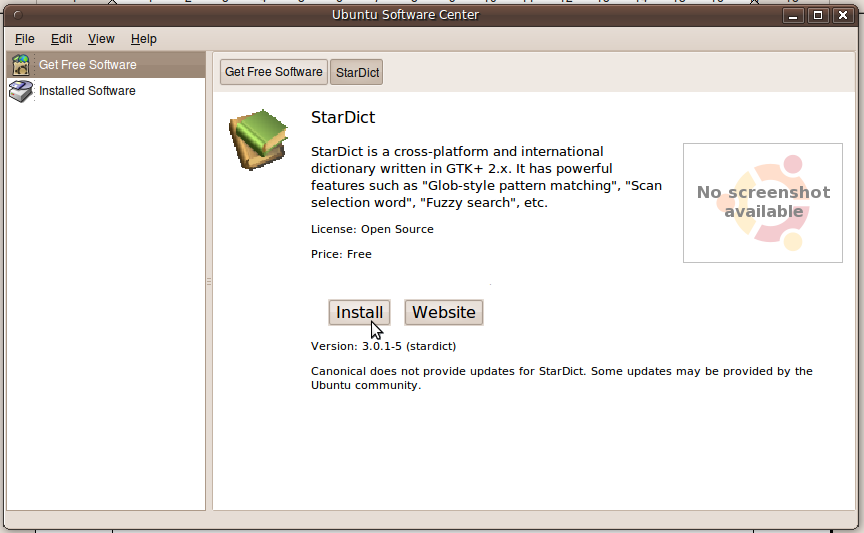864x533 pixels.
Task: Maximize the Ubuntu Software Center window
Action: [x=818, y=15]
